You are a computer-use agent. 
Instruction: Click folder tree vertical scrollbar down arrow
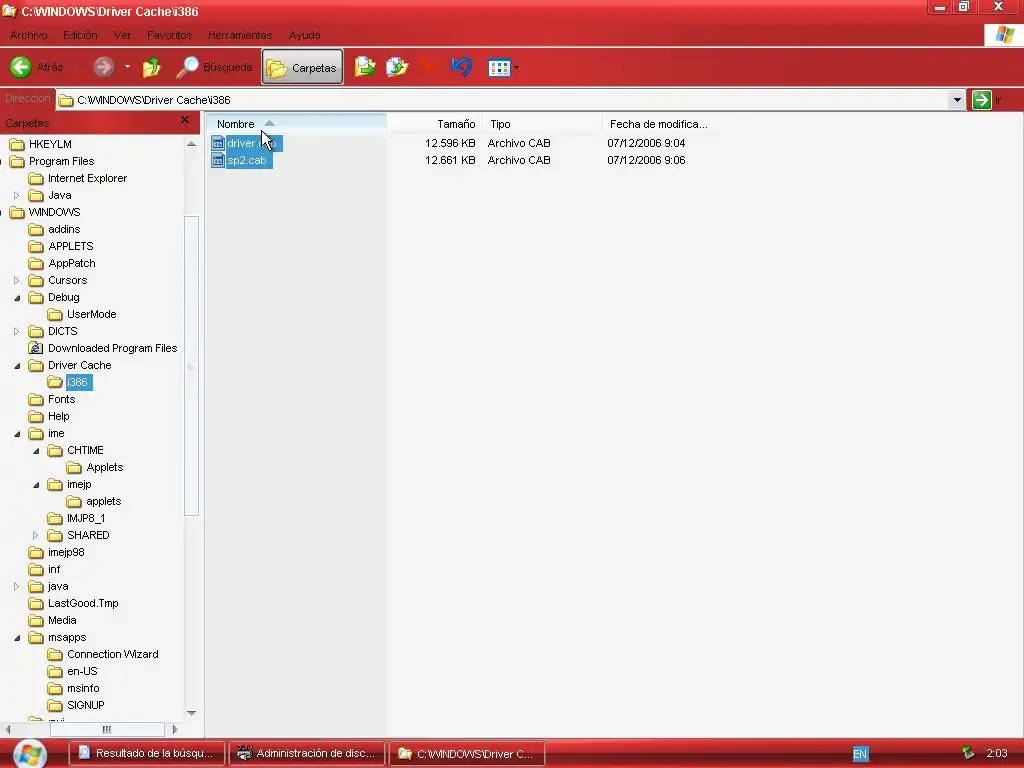point(191,712)
